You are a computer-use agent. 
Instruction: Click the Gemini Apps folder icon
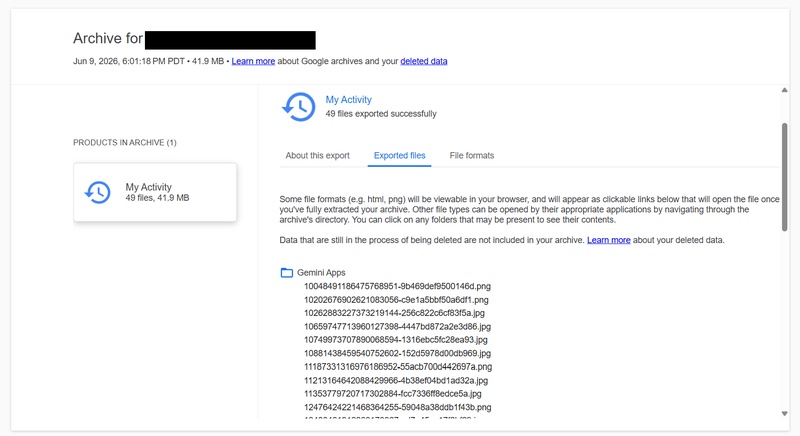[287, 273]
